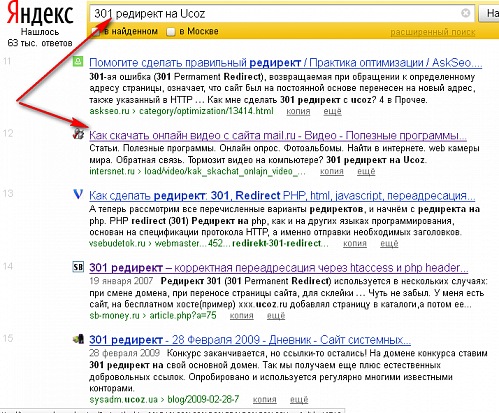Image resolution: width=499 pixels, height=413 pixels.
Task: Click the Найти search button
Action: [x=489, y=13]
